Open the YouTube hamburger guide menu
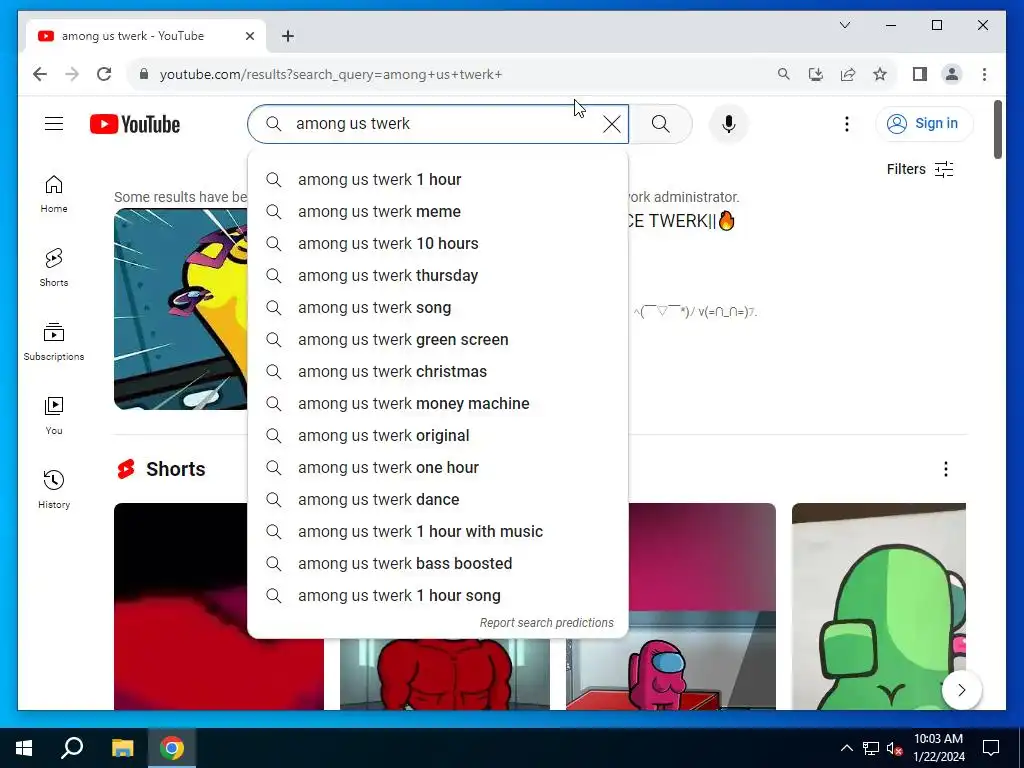This screenshot has height=768, width=1024. click(54, 123)
